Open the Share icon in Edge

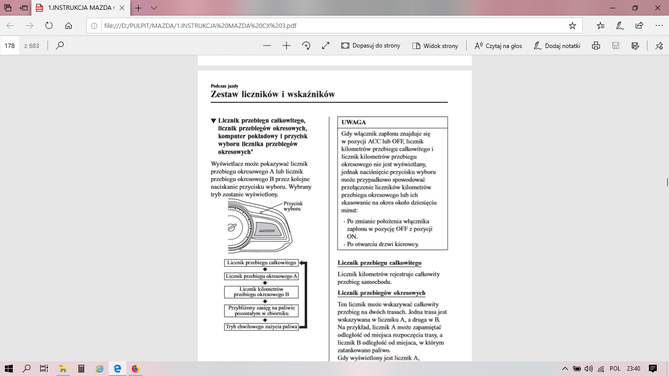click(639, 26)
